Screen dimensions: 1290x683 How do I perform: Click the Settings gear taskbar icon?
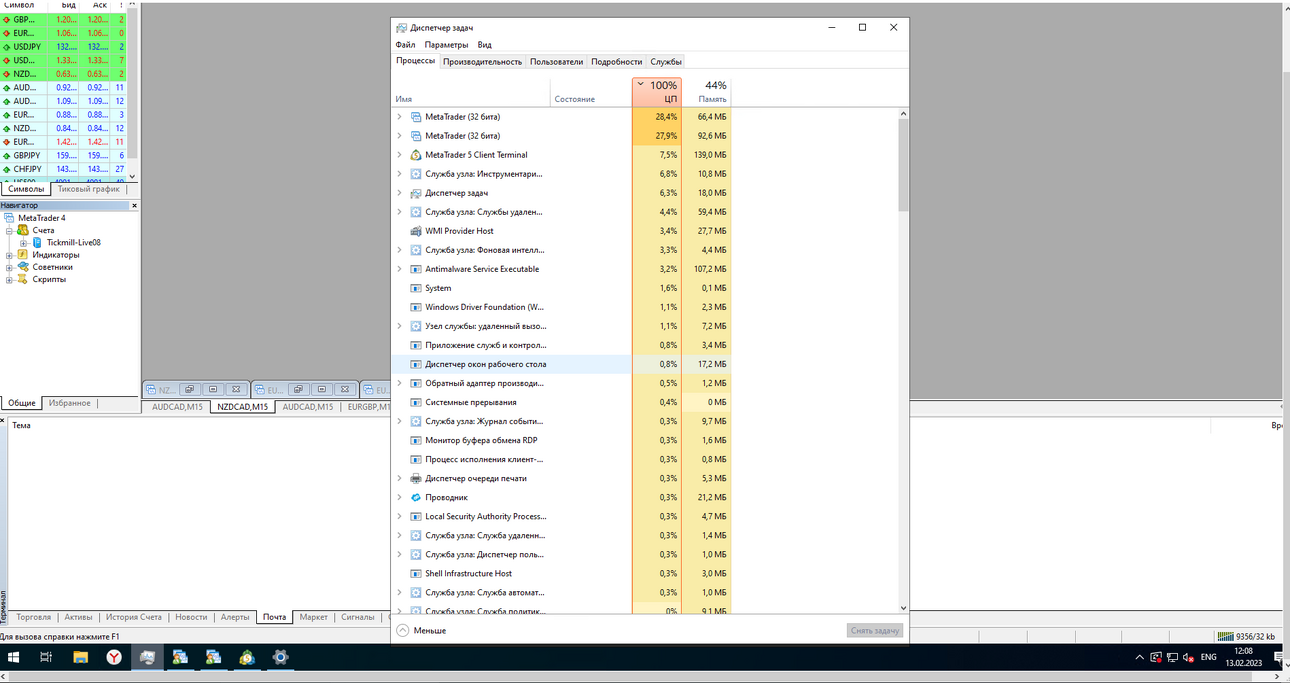tap(281, 657)
